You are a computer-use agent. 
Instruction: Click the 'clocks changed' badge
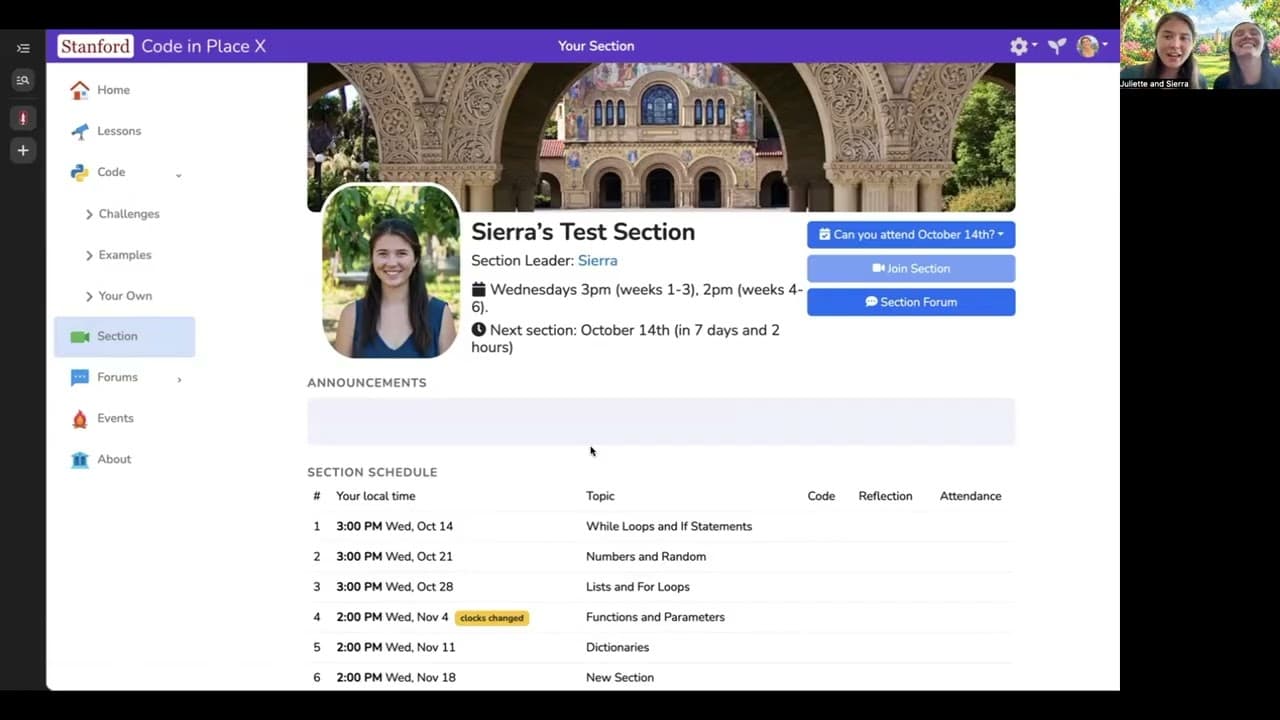click(491, 618)
